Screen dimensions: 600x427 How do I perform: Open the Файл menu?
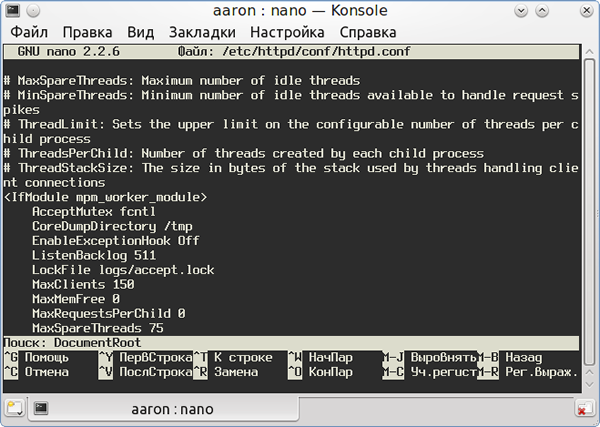click(x=29, y=32)
